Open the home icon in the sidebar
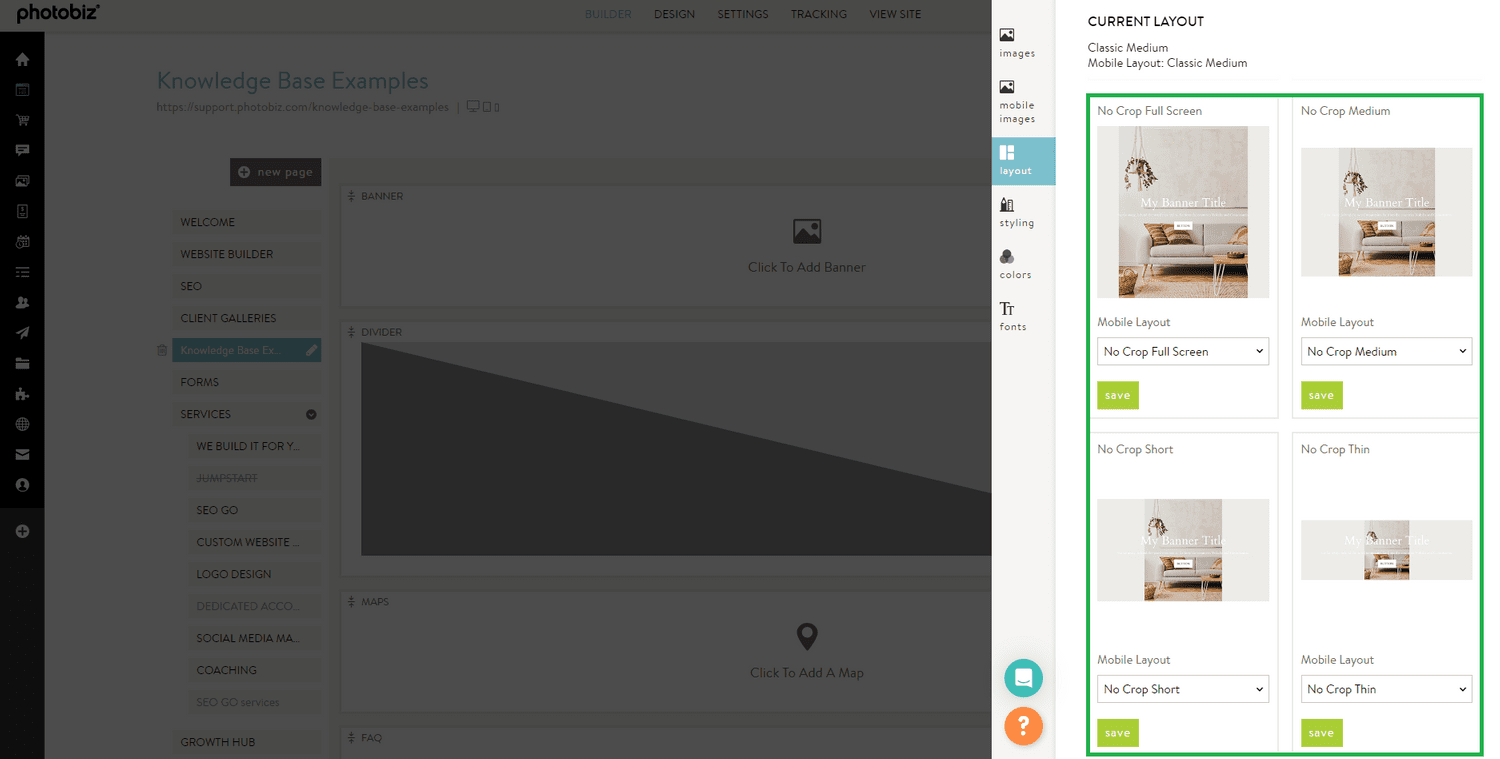1500x759 pixels. 22,60
